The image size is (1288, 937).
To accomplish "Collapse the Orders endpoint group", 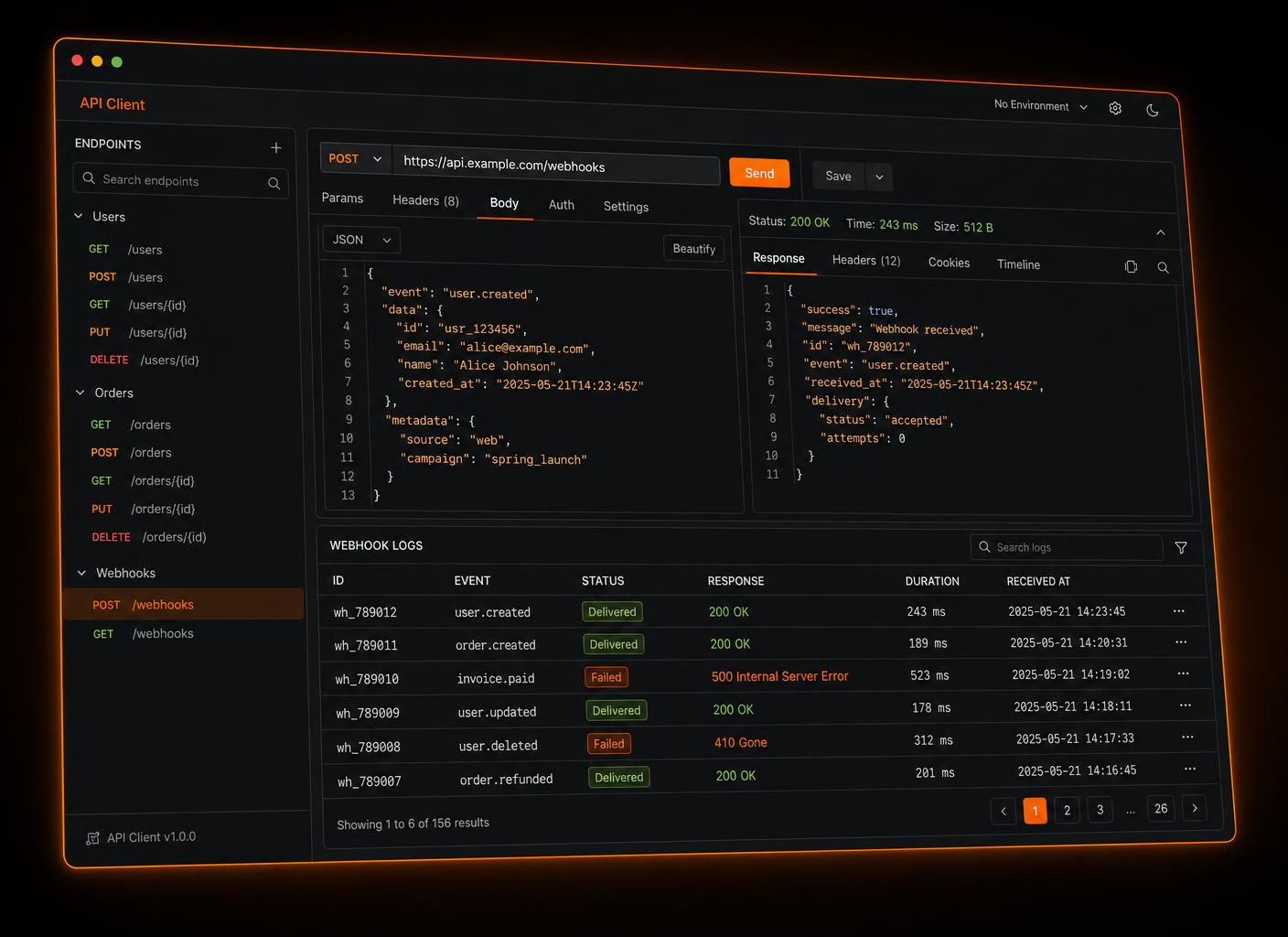I will click(80, 393).
